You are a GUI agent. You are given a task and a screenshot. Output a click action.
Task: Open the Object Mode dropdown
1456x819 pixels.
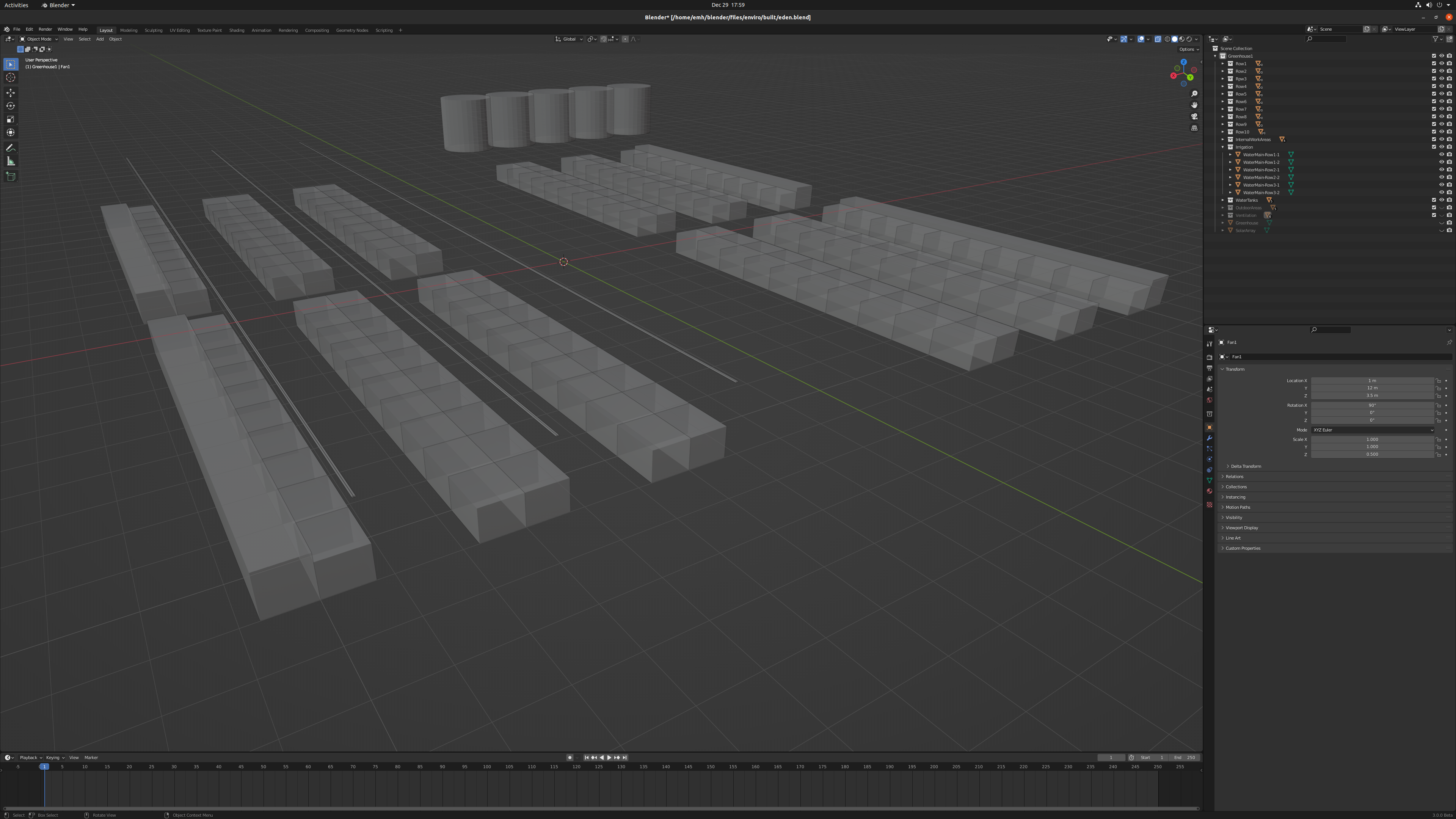(38, 39)
